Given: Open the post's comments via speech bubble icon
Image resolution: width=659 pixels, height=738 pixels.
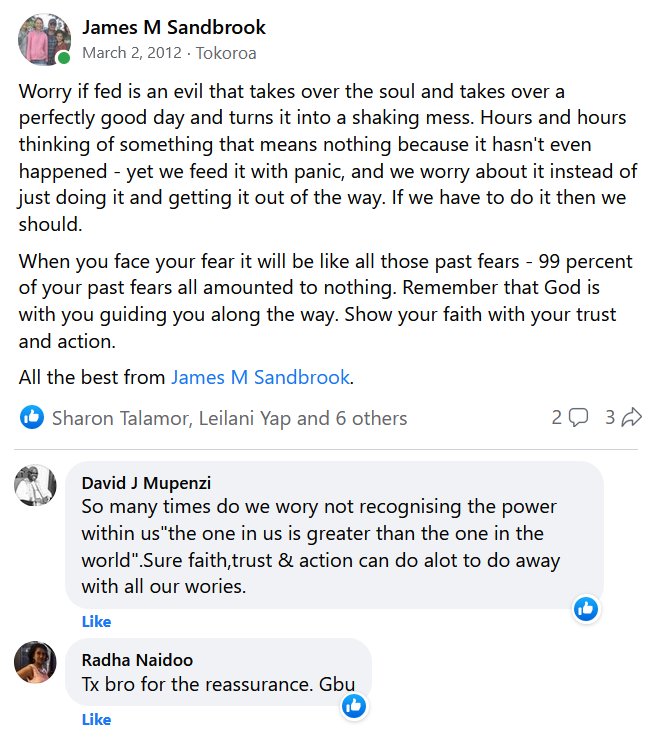Looking at the screenshot, I should point(578,417).
